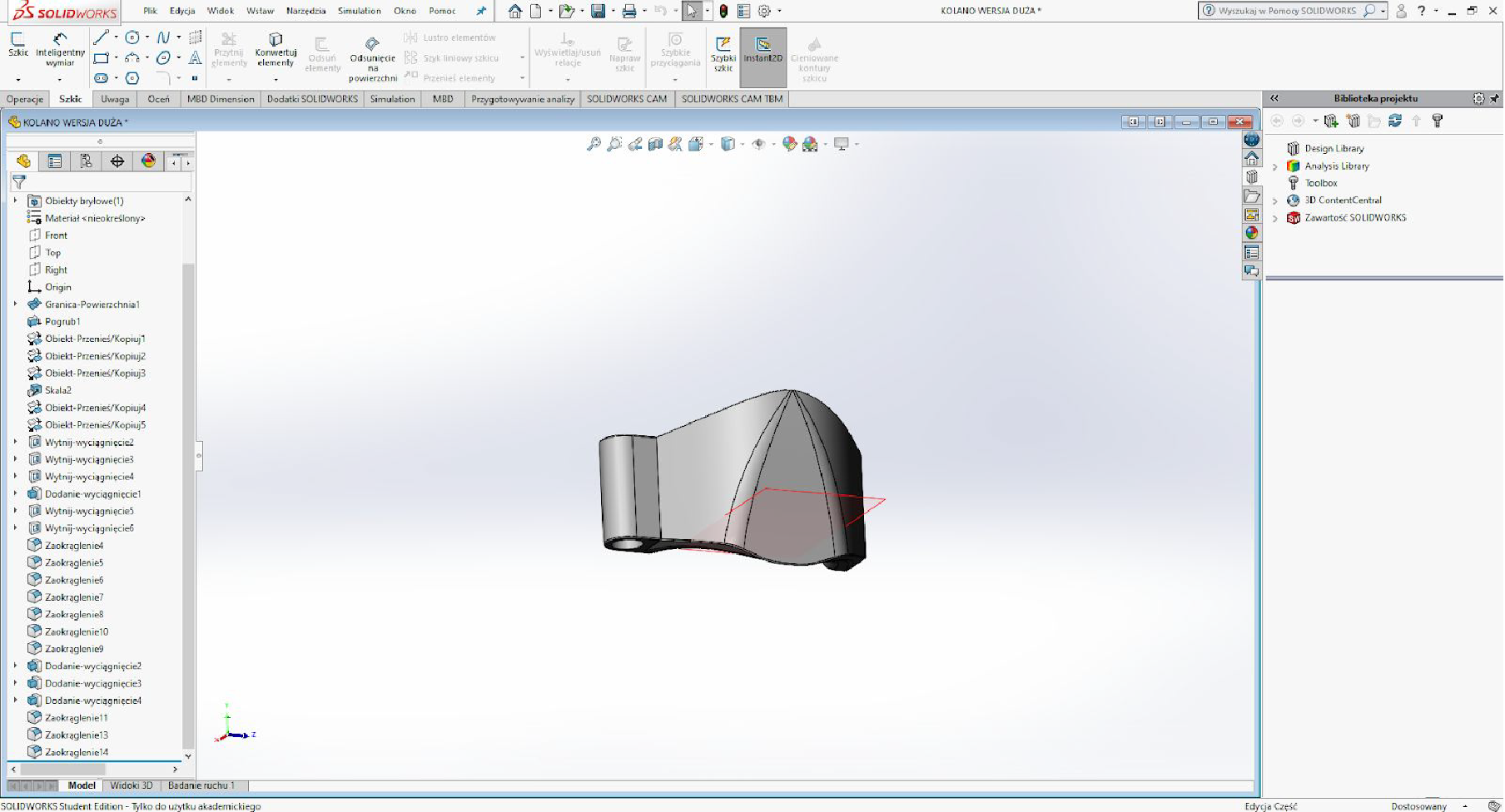Click the Save icon in the top toolbar
The image size is (1505, 812).
click(x=598, y=12)
